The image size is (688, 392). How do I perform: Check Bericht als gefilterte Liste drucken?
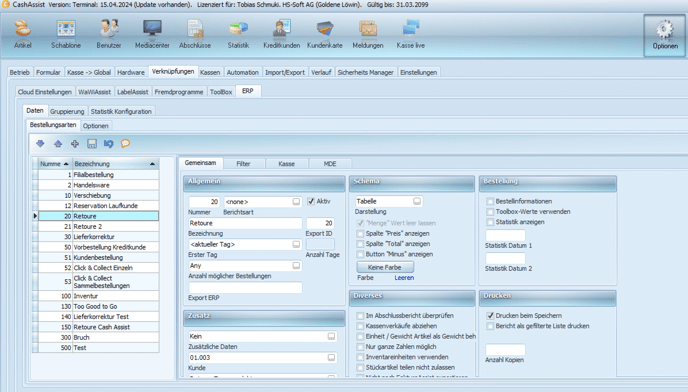(x=490, y=326)
